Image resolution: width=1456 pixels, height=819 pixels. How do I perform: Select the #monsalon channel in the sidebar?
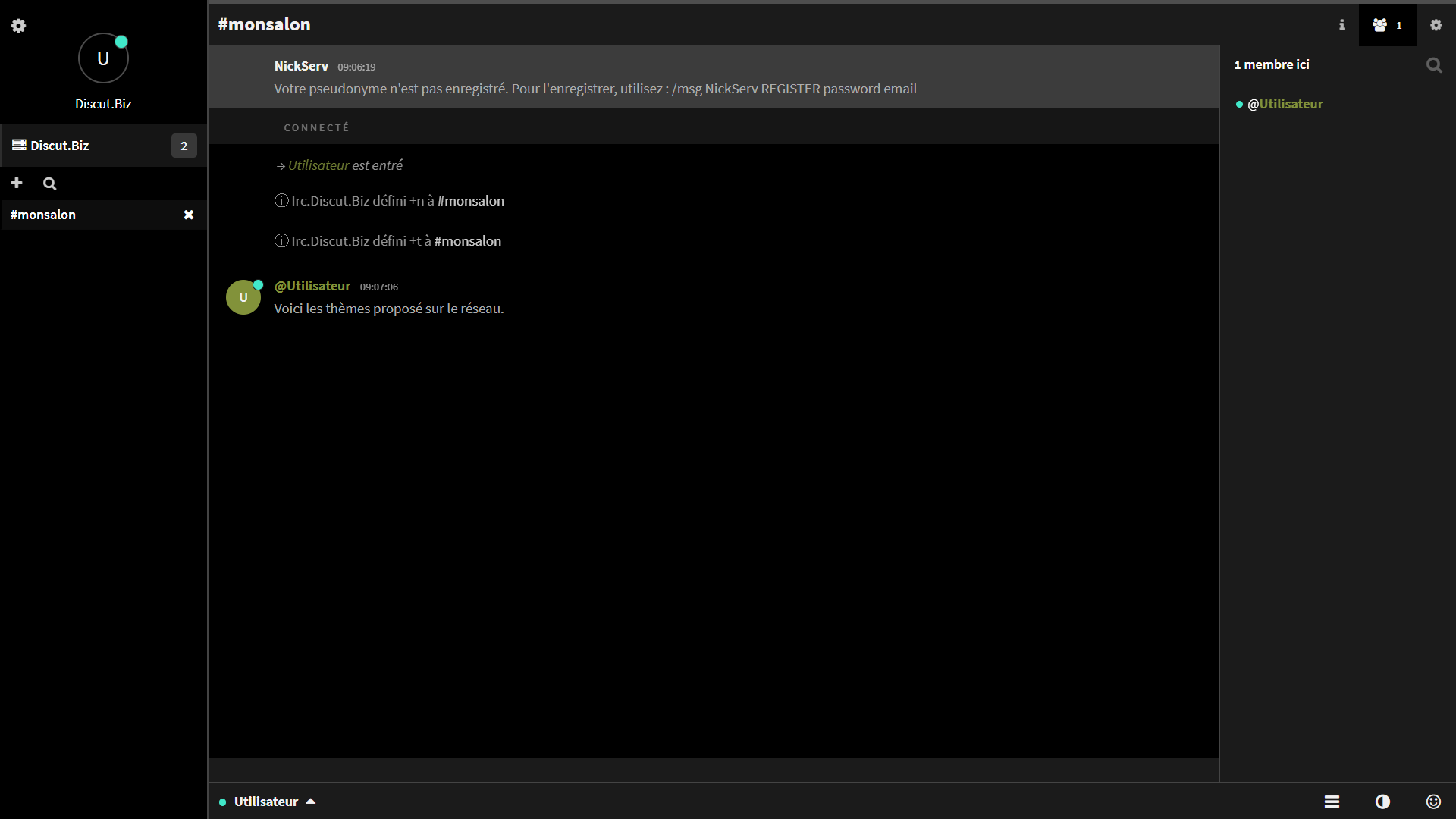[43, 215]
